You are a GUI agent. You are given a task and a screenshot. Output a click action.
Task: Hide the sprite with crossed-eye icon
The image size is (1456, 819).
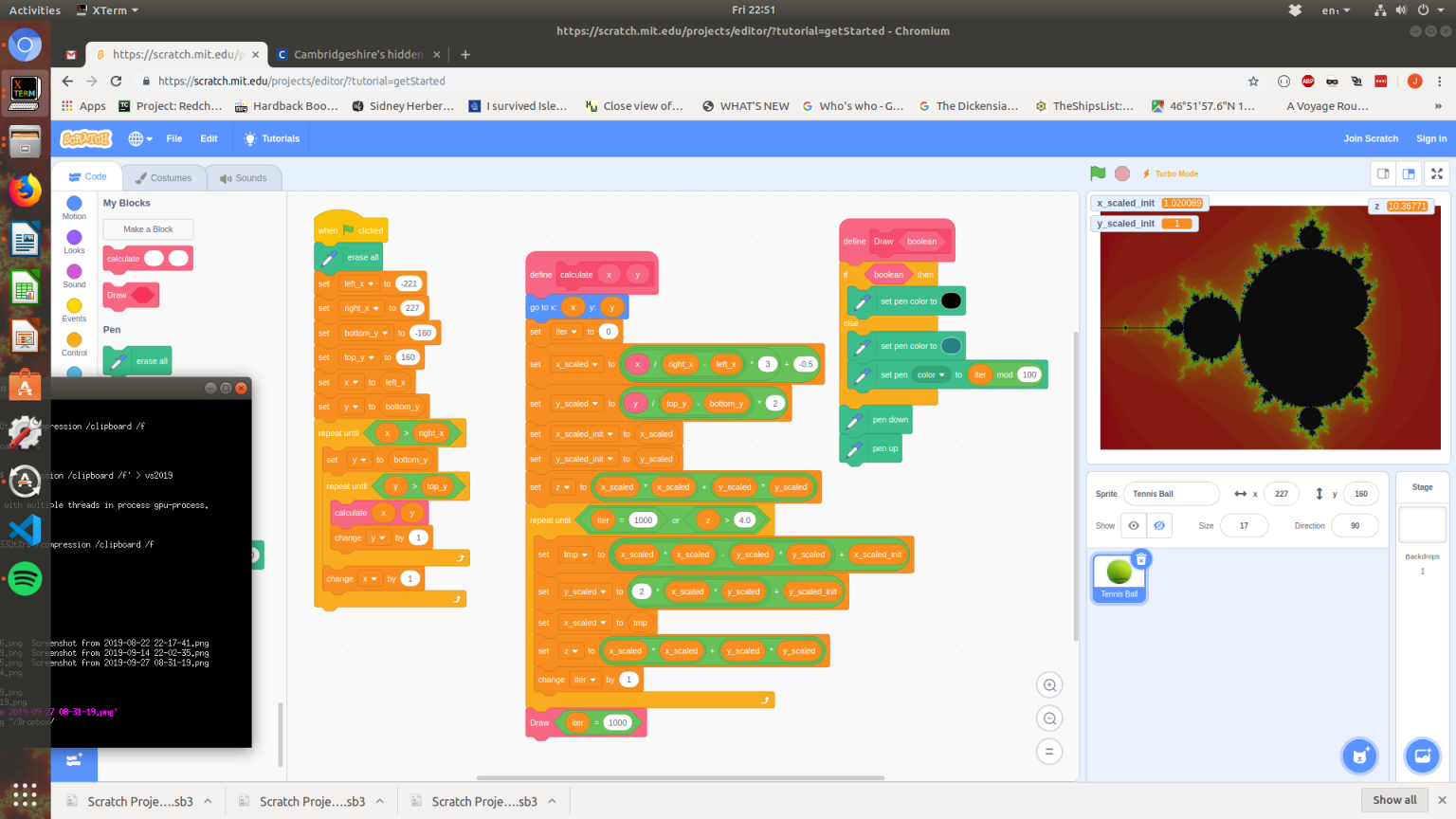coord(1159,525)
